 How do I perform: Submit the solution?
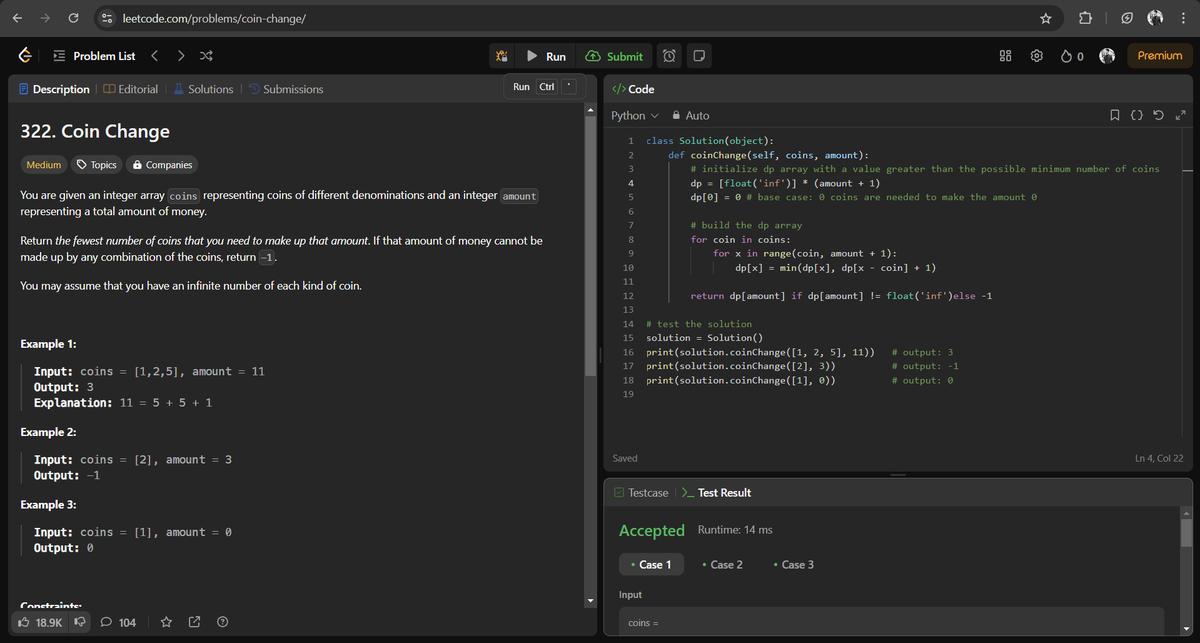[x=614, y=57]
